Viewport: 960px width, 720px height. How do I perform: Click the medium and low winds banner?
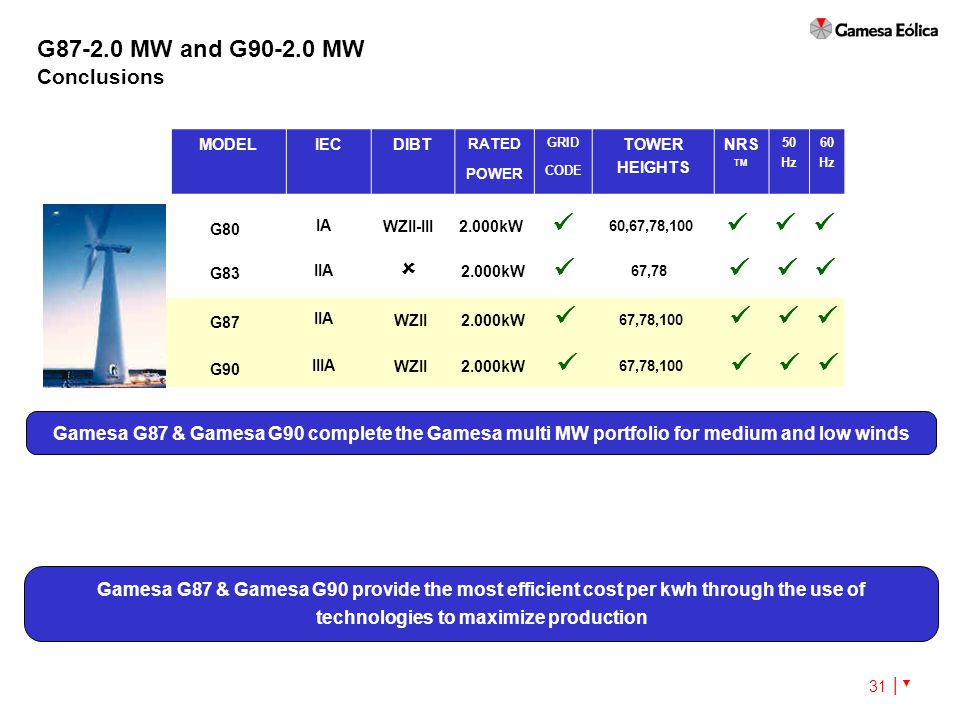click(x=481, y=433)
